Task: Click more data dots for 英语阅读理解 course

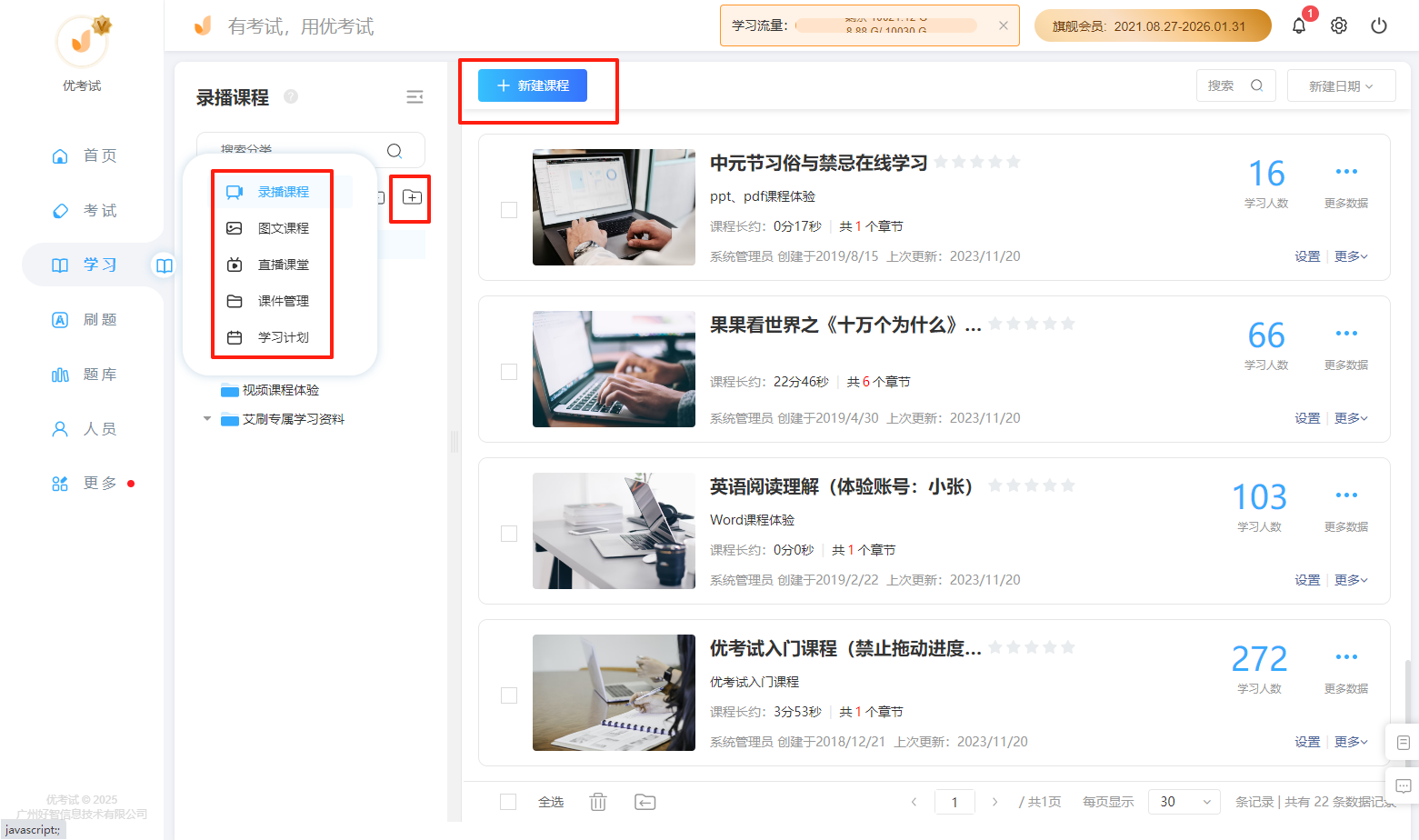Action: click(1346, 495)
